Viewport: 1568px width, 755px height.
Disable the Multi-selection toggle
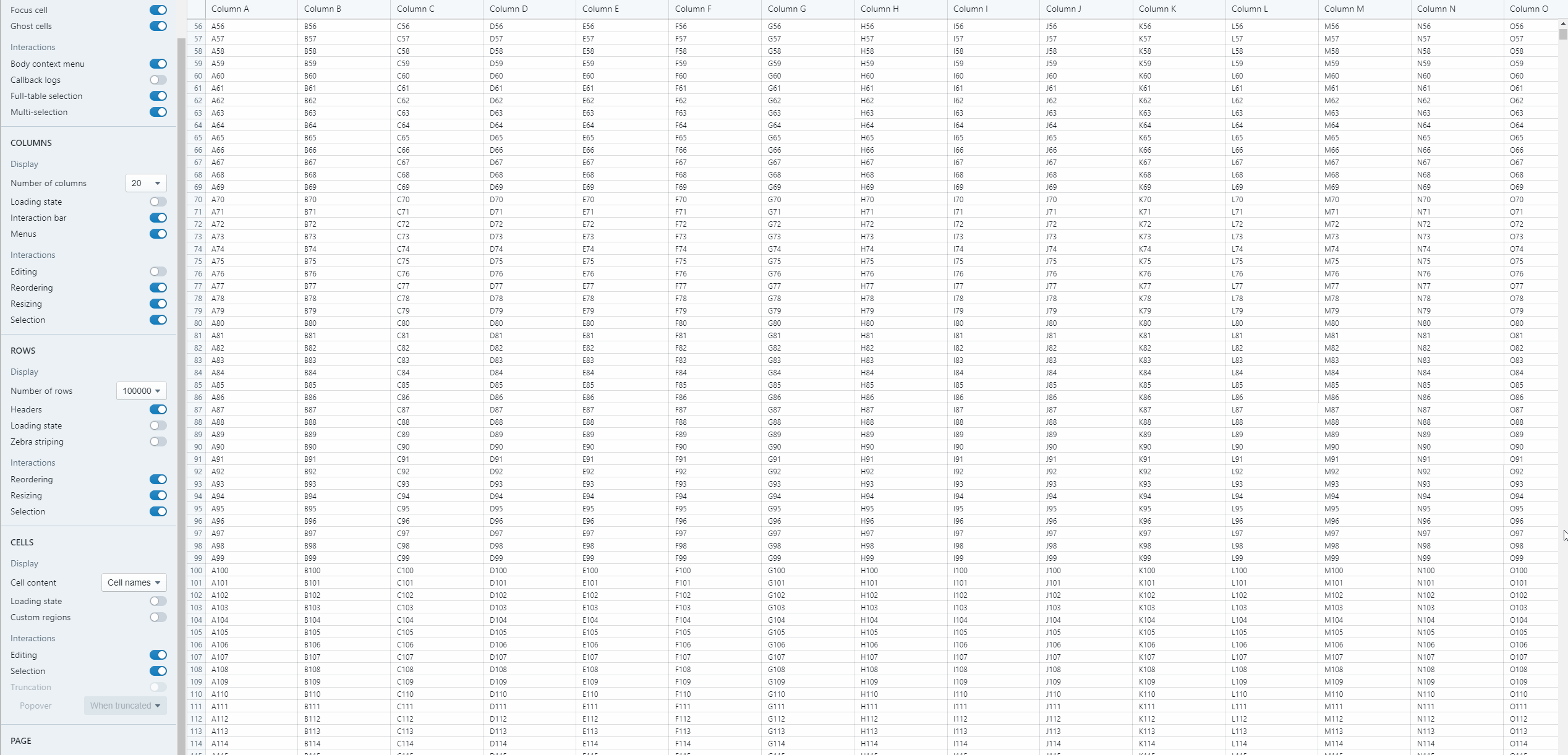point(158,112)
